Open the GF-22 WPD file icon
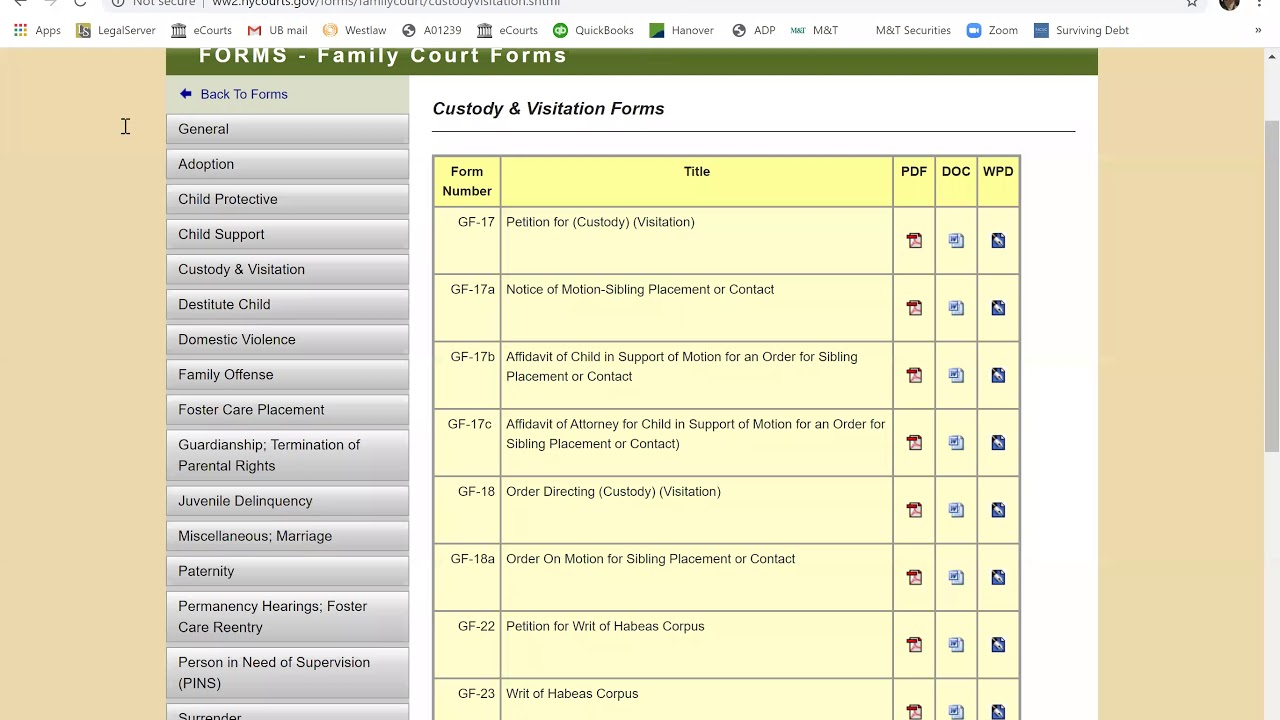 point(998,644)
